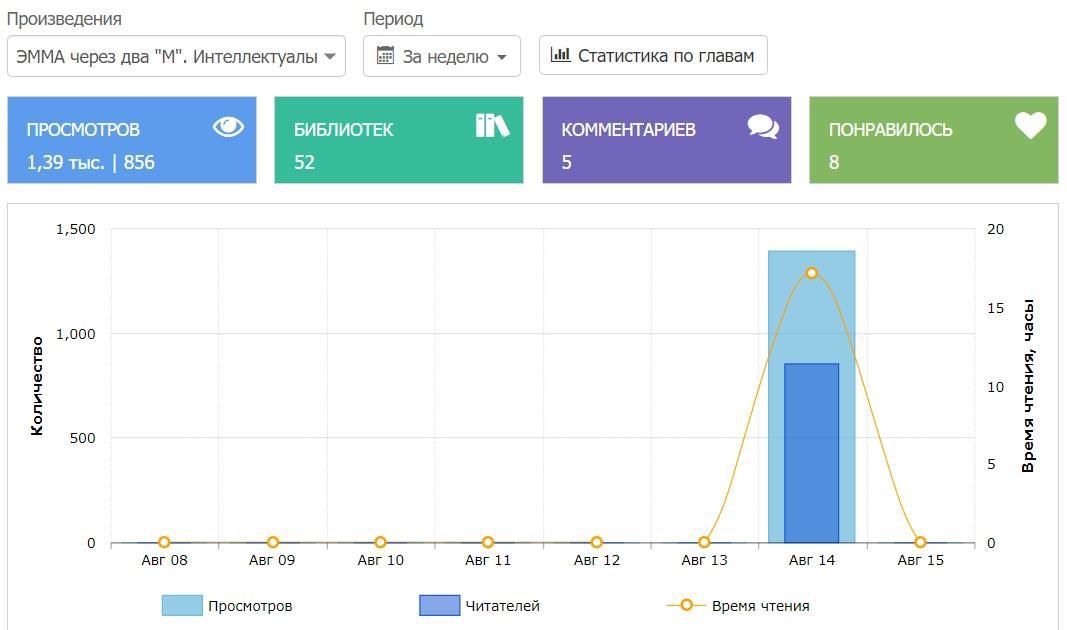
Task: Click the calendar icon in period selector
Action: coord(385,56)
